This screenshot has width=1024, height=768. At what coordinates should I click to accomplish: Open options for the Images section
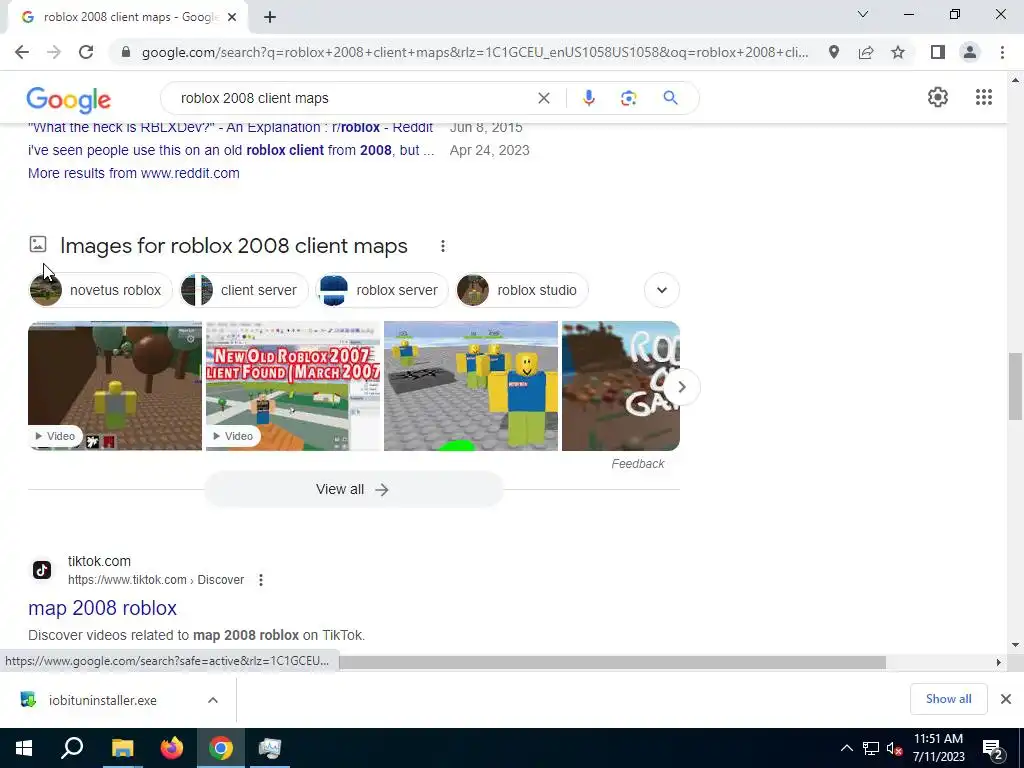coord(443,246)
